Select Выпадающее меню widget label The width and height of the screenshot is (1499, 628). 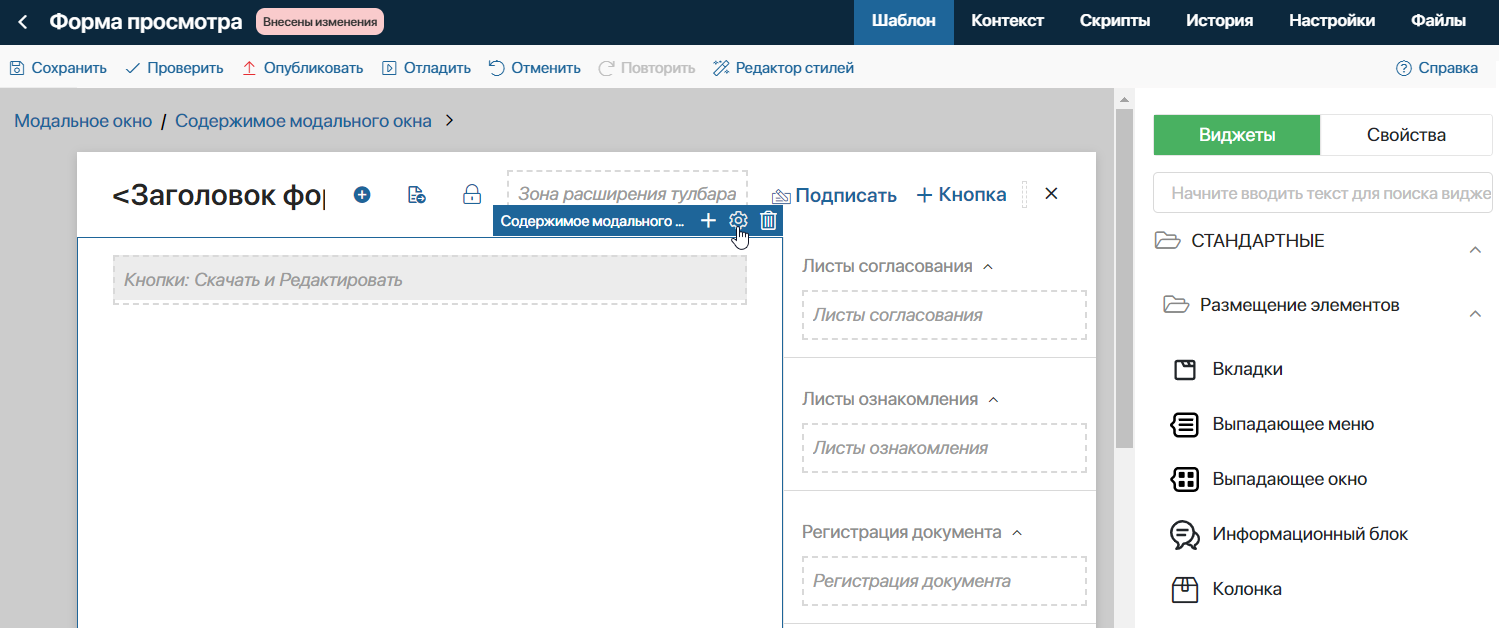pos(1293,424)
